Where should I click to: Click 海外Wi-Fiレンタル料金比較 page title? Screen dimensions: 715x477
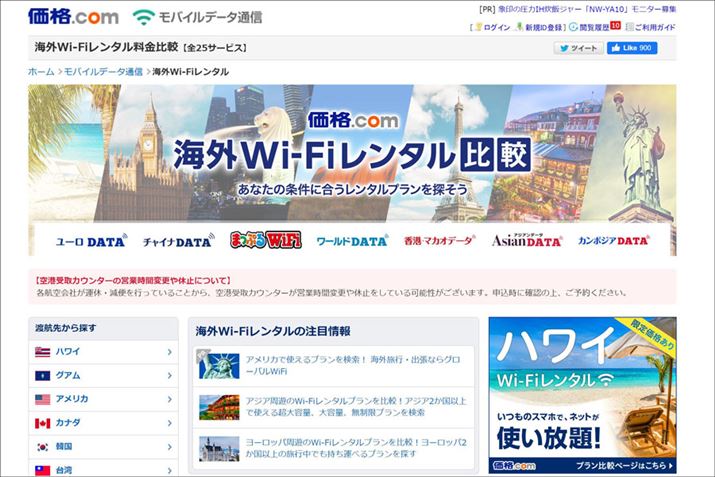pos(106,47)
